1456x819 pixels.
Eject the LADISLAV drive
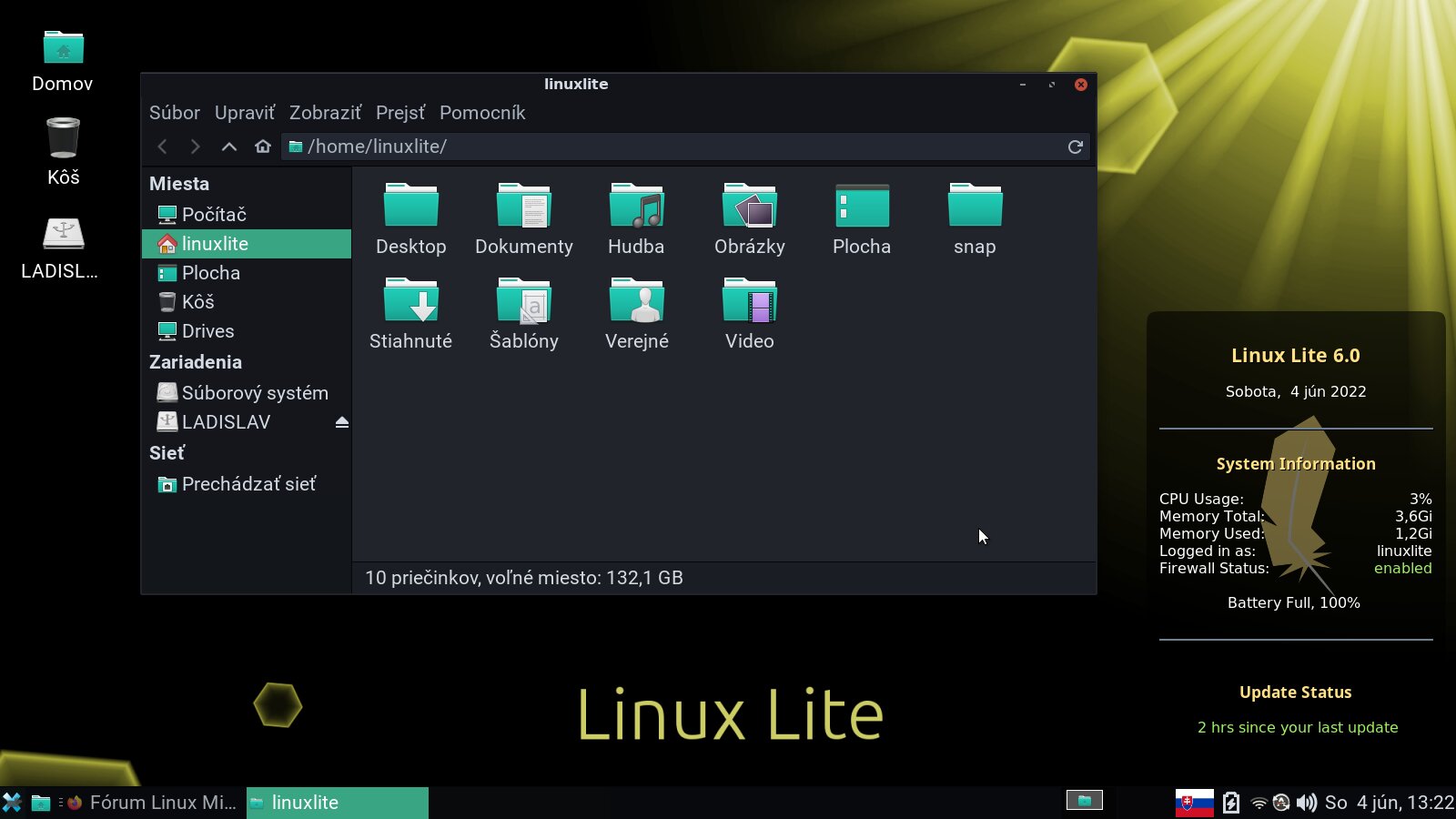coord(342,422)
